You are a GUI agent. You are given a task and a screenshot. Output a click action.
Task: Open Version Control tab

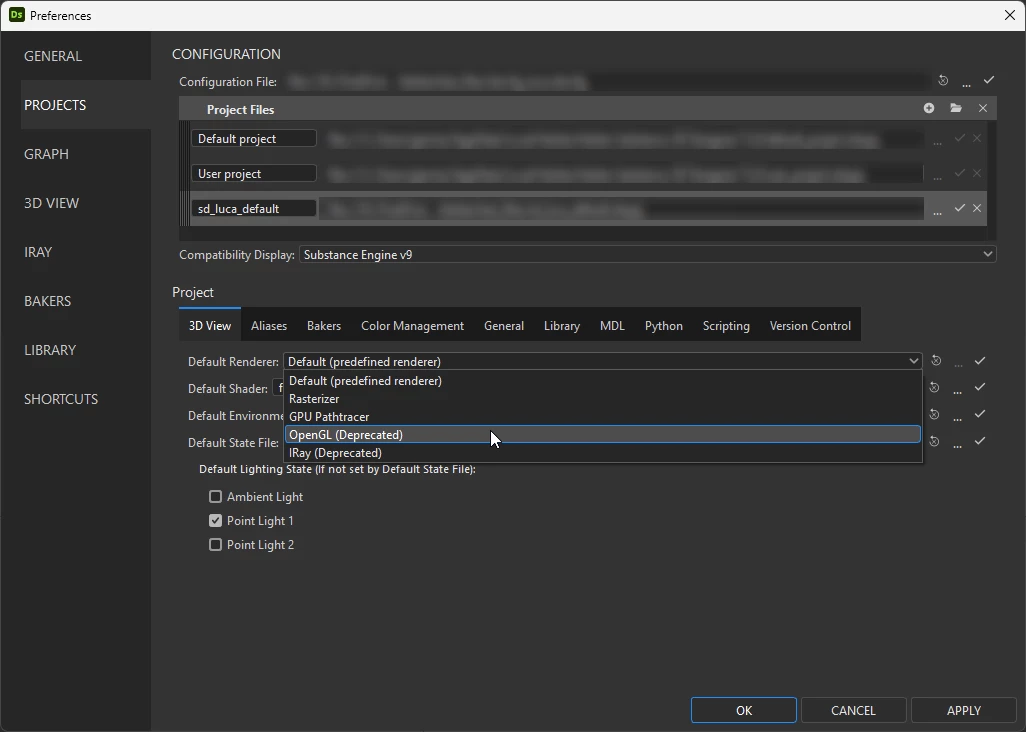(x=810, y=326)
